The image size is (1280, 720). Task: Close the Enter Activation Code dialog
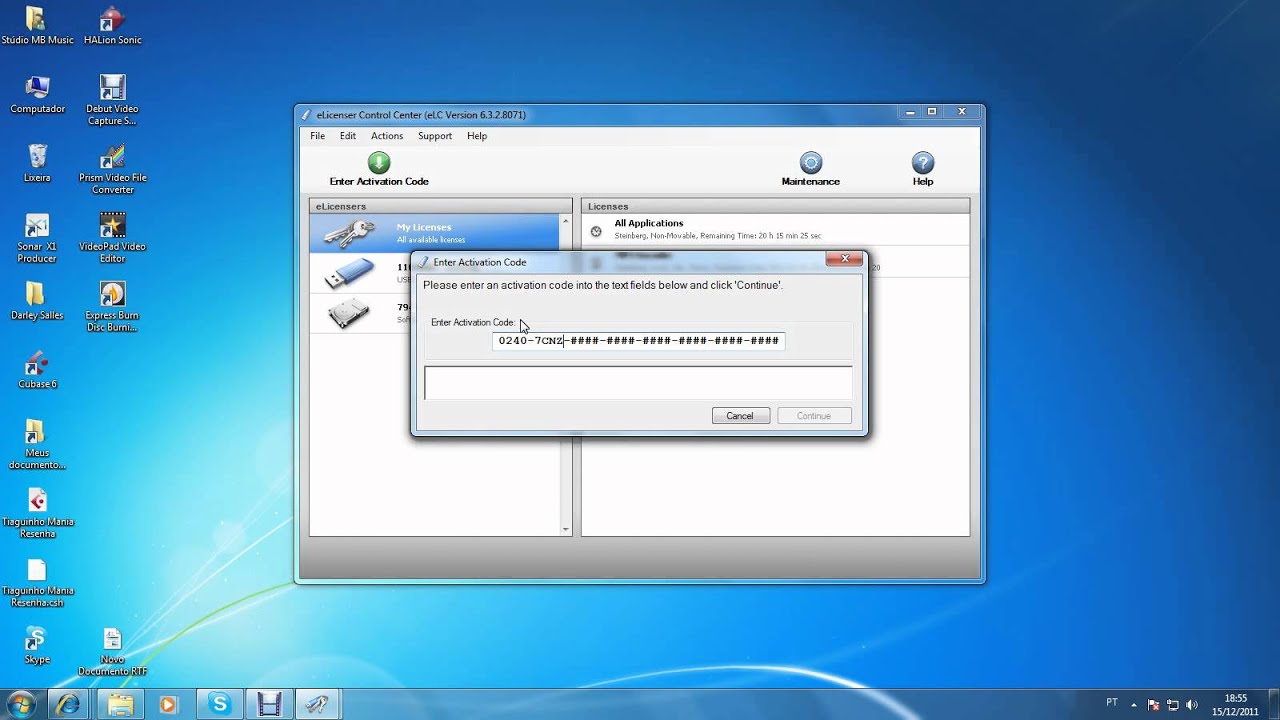pos(845,259)
